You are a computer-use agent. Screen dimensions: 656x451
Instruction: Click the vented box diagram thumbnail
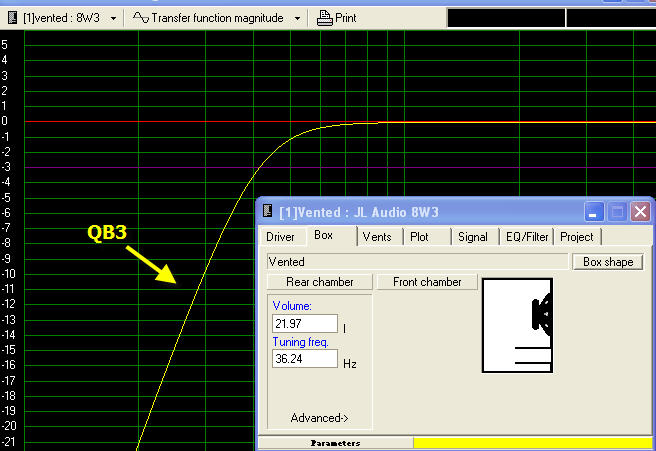click(518, 325)
